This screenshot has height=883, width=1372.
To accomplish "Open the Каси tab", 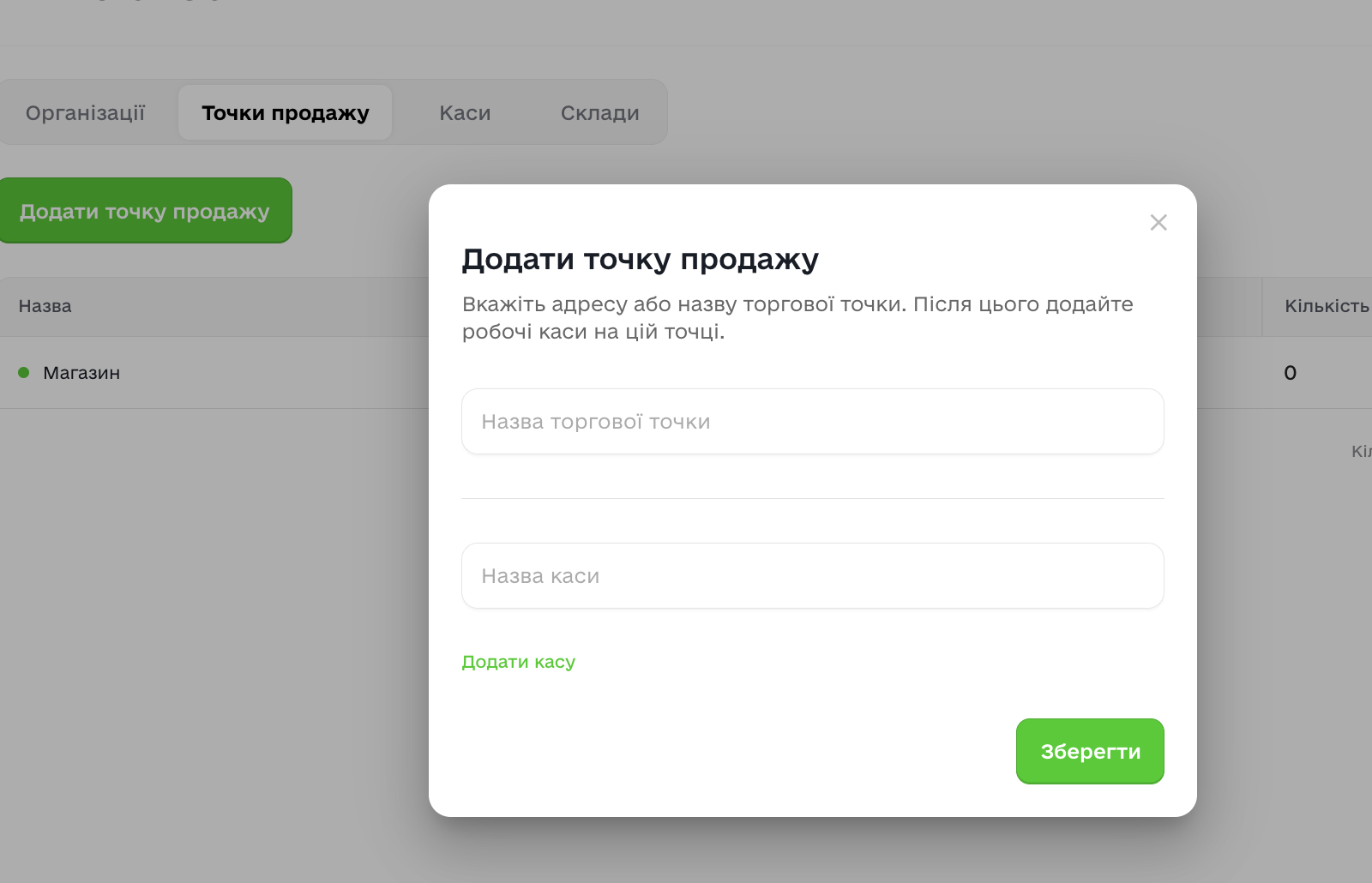I will [x=465, y=113].
